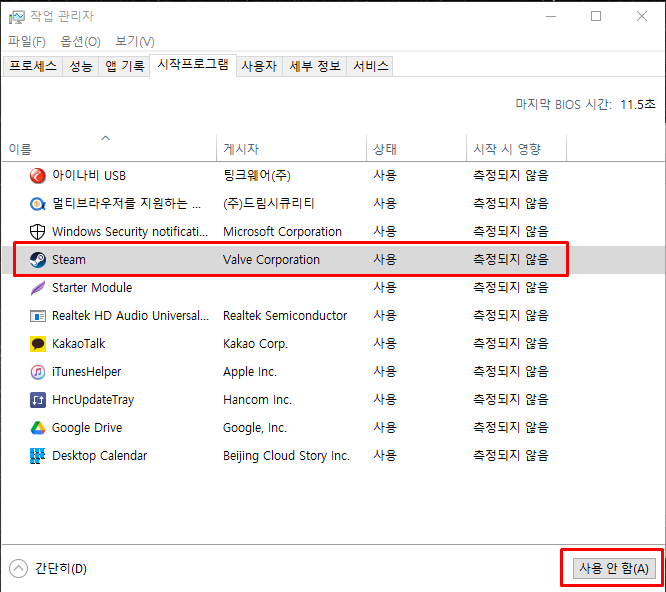The image size is (666, 592).
Task: Switch to the 프로세스 tab
Action: (33, 66)
